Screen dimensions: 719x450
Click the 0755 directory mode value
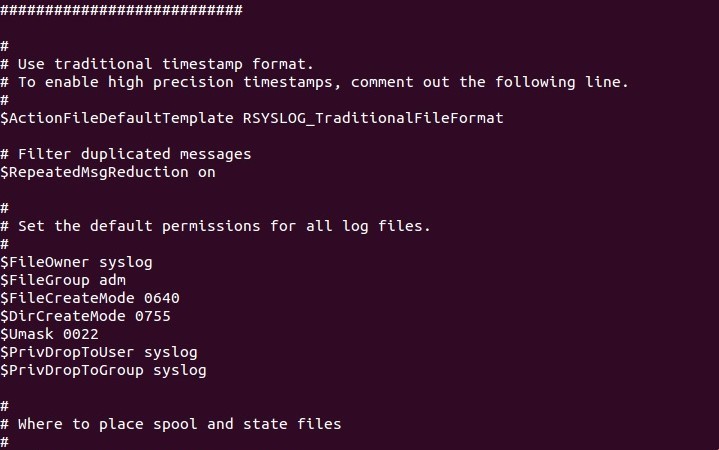(x=153, y=317)
